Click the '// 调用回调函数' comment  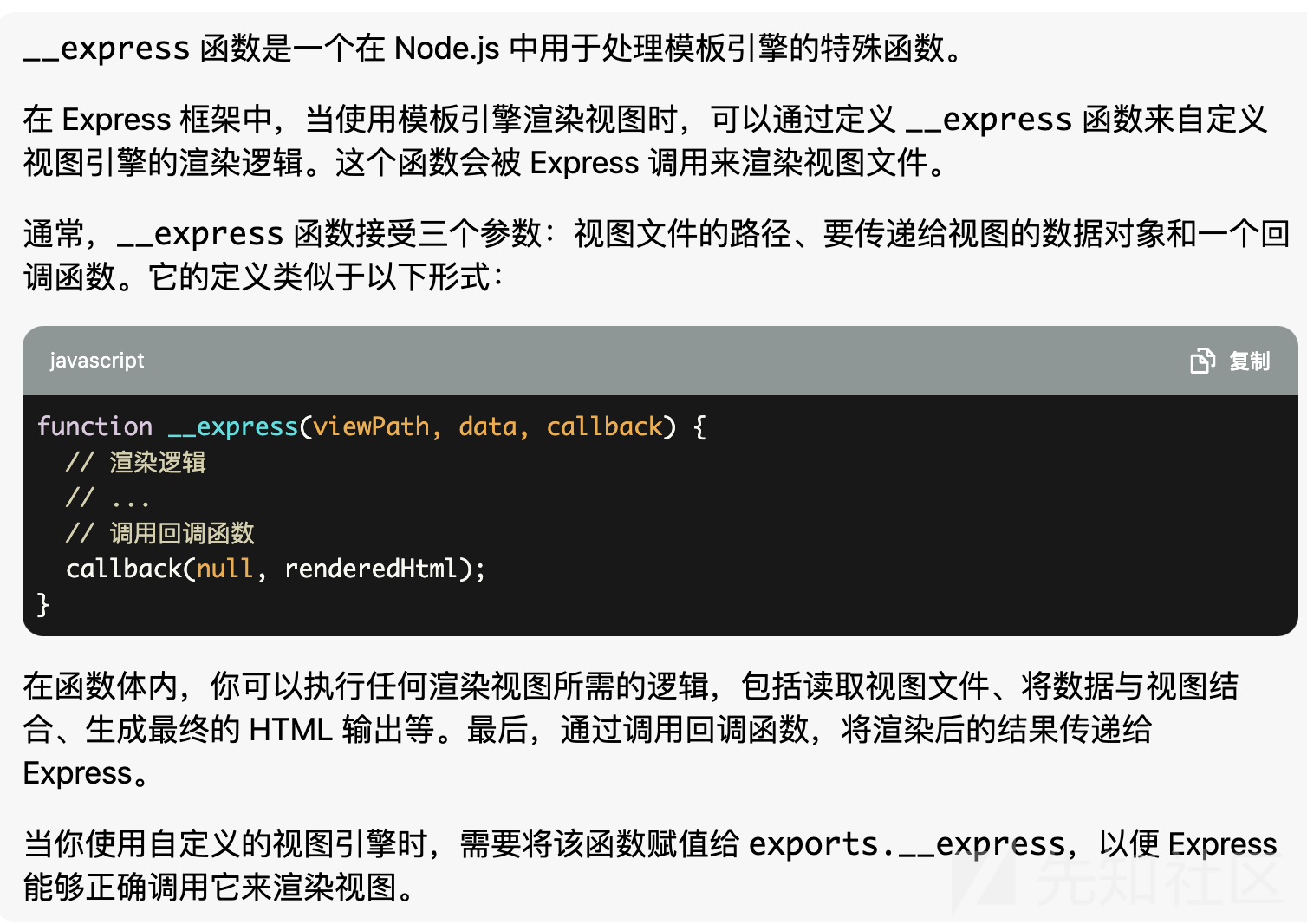tap(160, 533)
